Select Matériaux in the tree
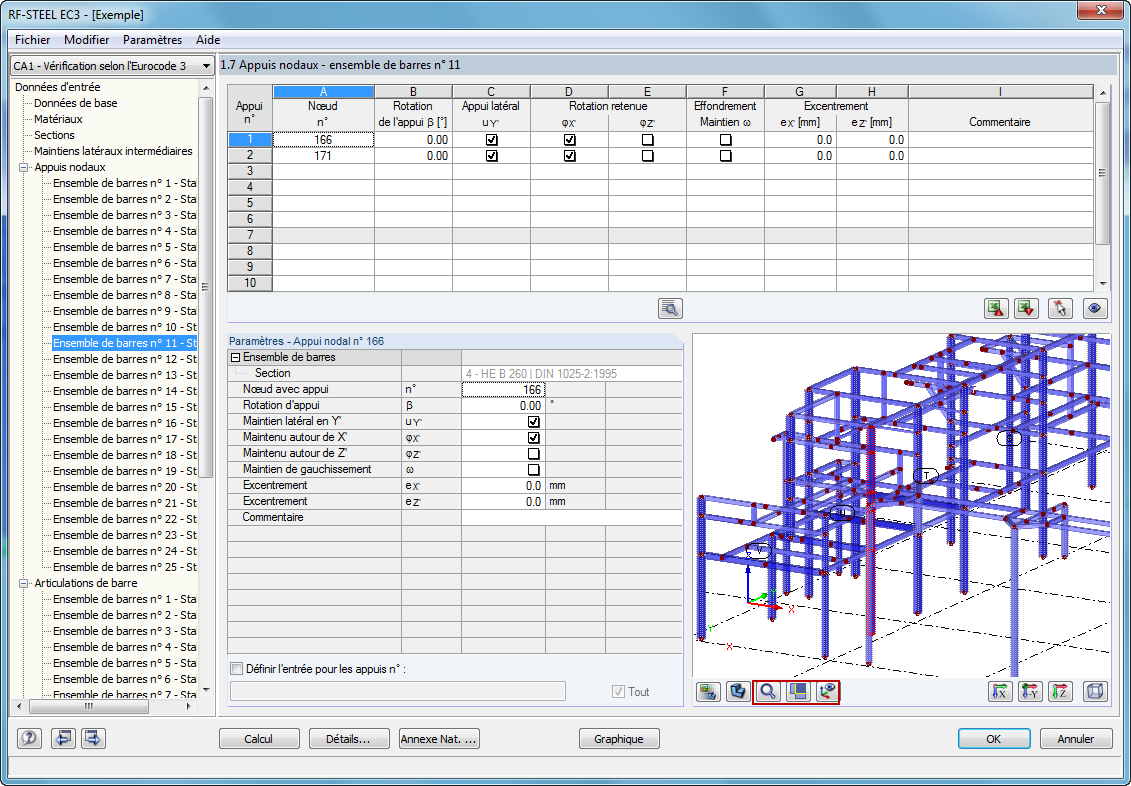 coord(58,119)
